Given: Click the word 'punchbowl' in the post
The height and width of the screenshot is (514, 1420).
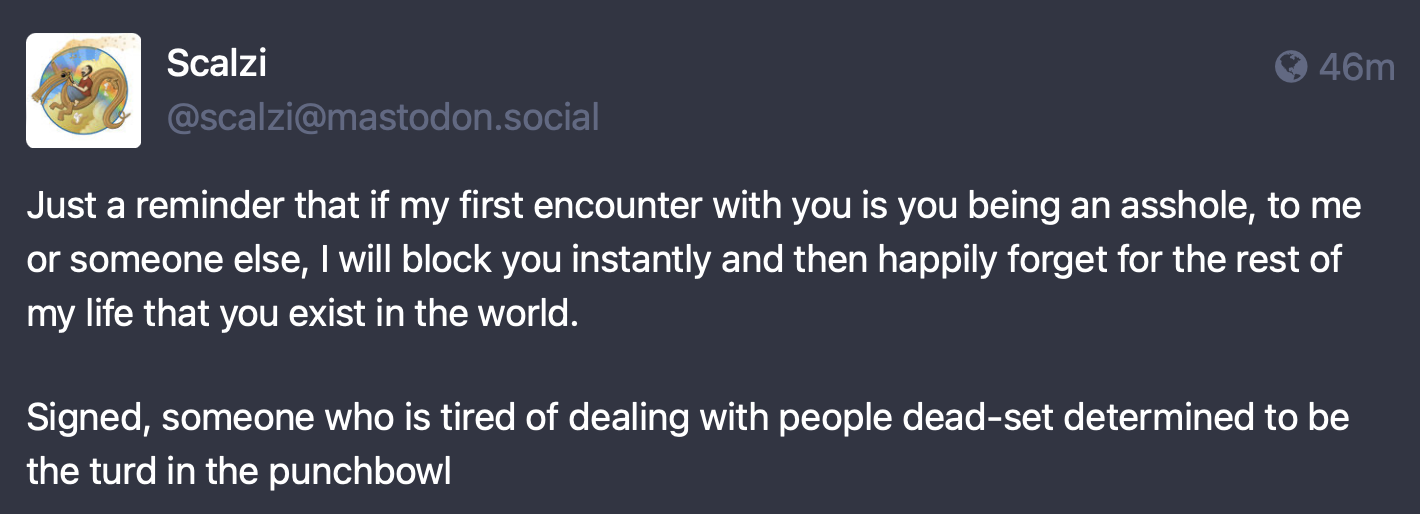Looking at the screenshot, I should tap(360, 471).
